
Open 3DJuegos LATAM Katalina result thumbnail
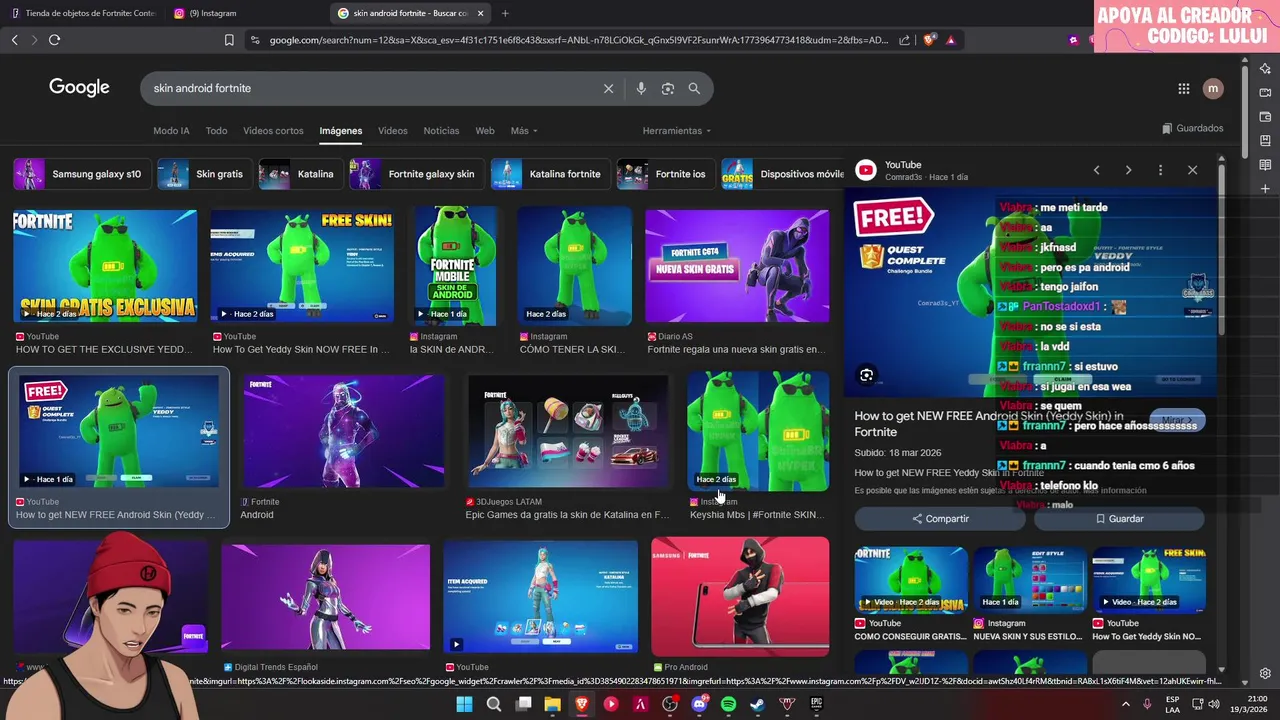tap(568, 431)
